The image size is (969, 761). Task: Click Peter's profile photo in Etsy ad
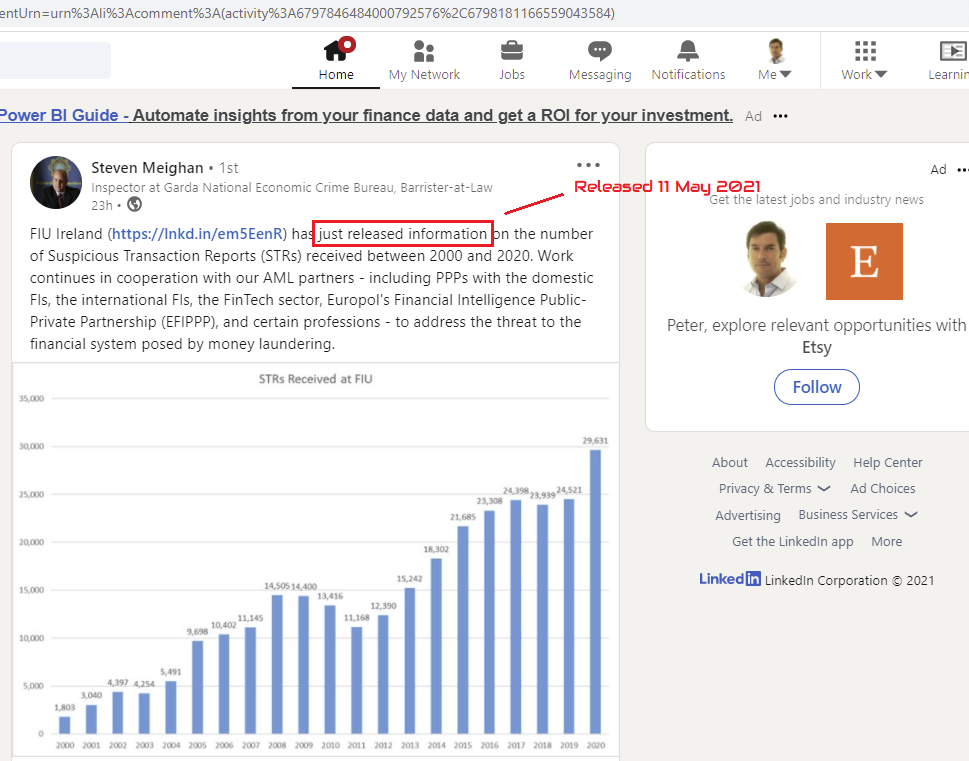coord(768,258)
